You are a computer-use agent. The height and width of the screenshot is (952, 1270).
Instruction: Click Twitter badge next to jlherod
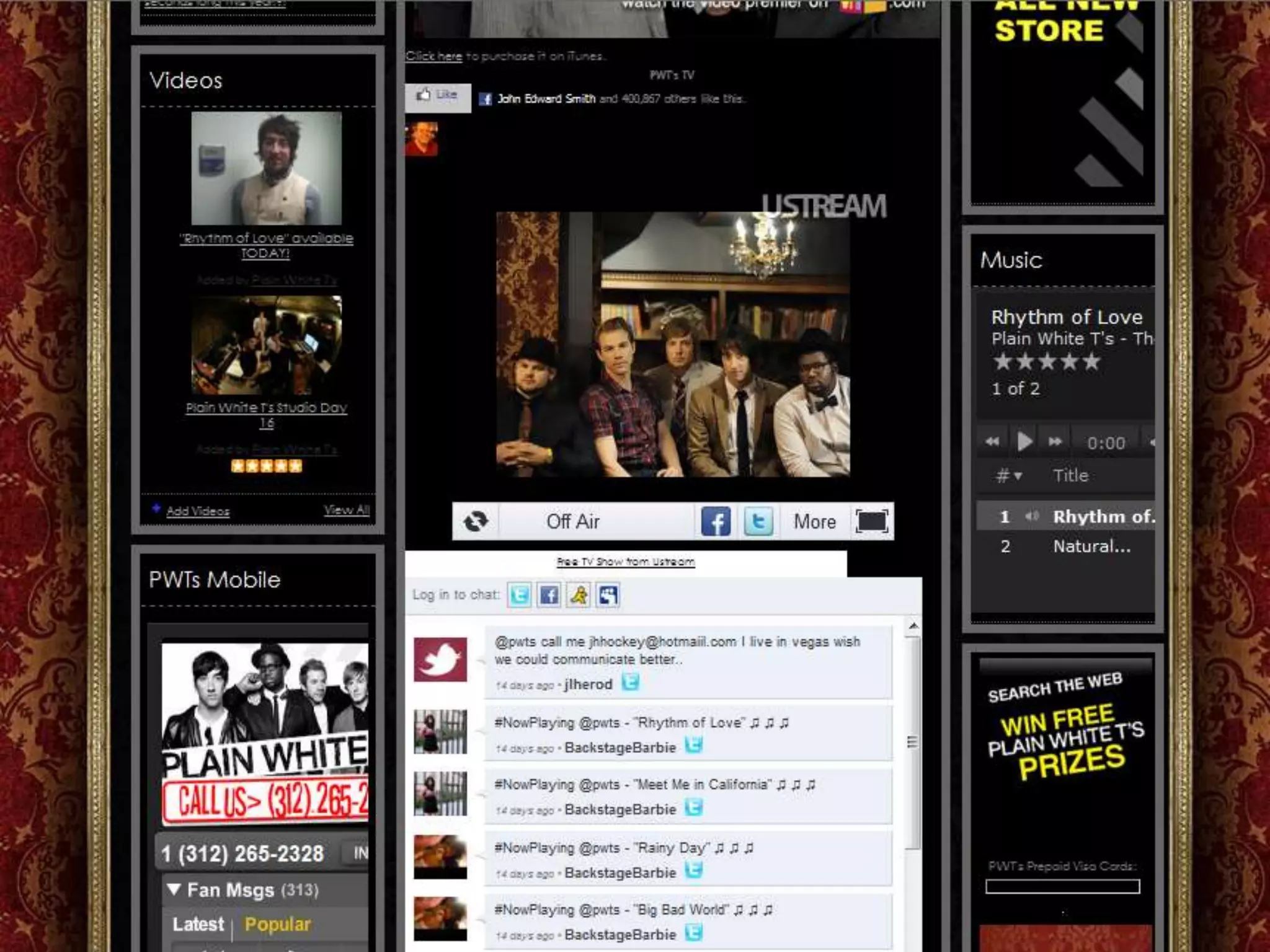(630, 682)
